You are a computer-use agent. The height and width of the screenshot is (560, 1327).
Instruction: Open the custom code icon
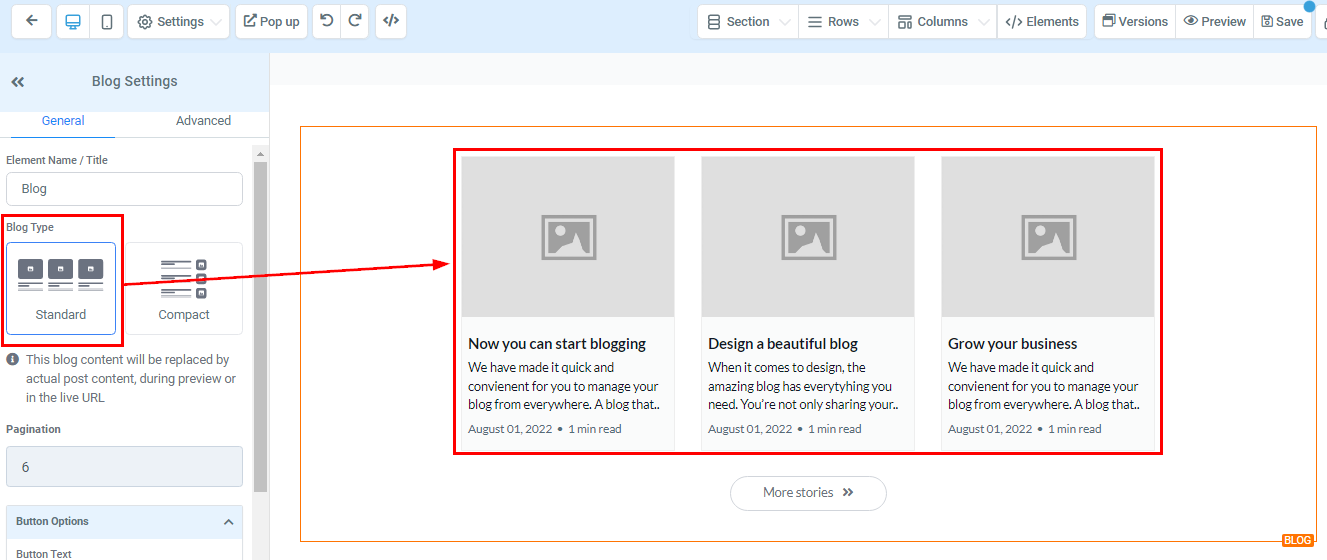point(391,21)
